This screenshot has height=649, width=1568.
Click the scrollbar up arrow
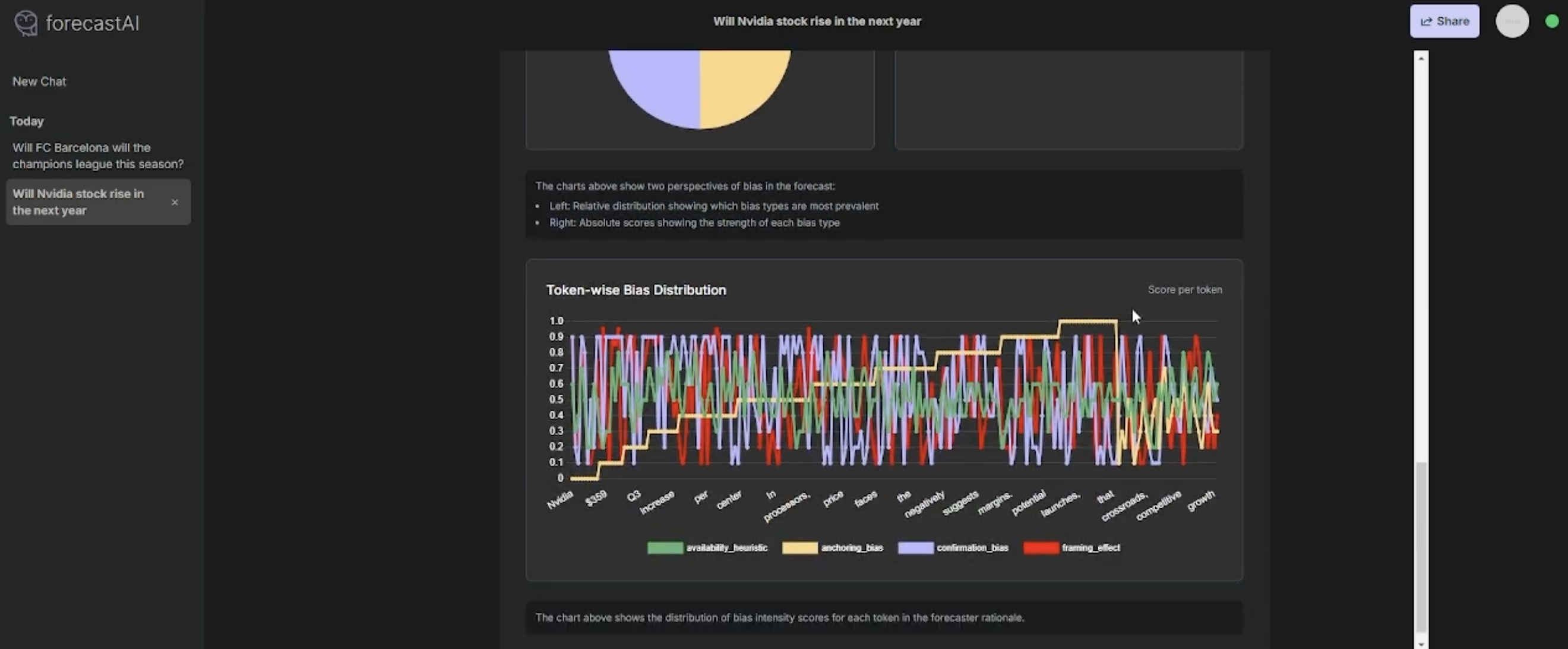[1421, 58]
